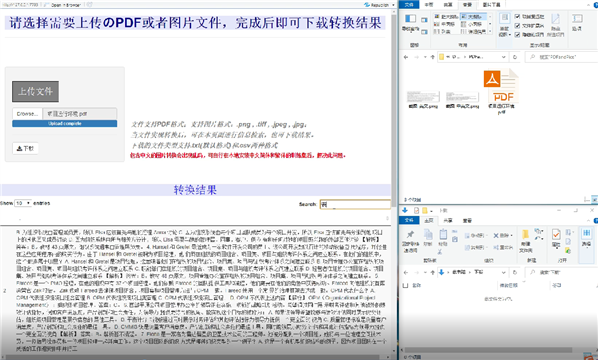This screenshot has width=598, height=360.
Task: Select 查看 tab in lower Explorer window
Action: pos(467,220)
